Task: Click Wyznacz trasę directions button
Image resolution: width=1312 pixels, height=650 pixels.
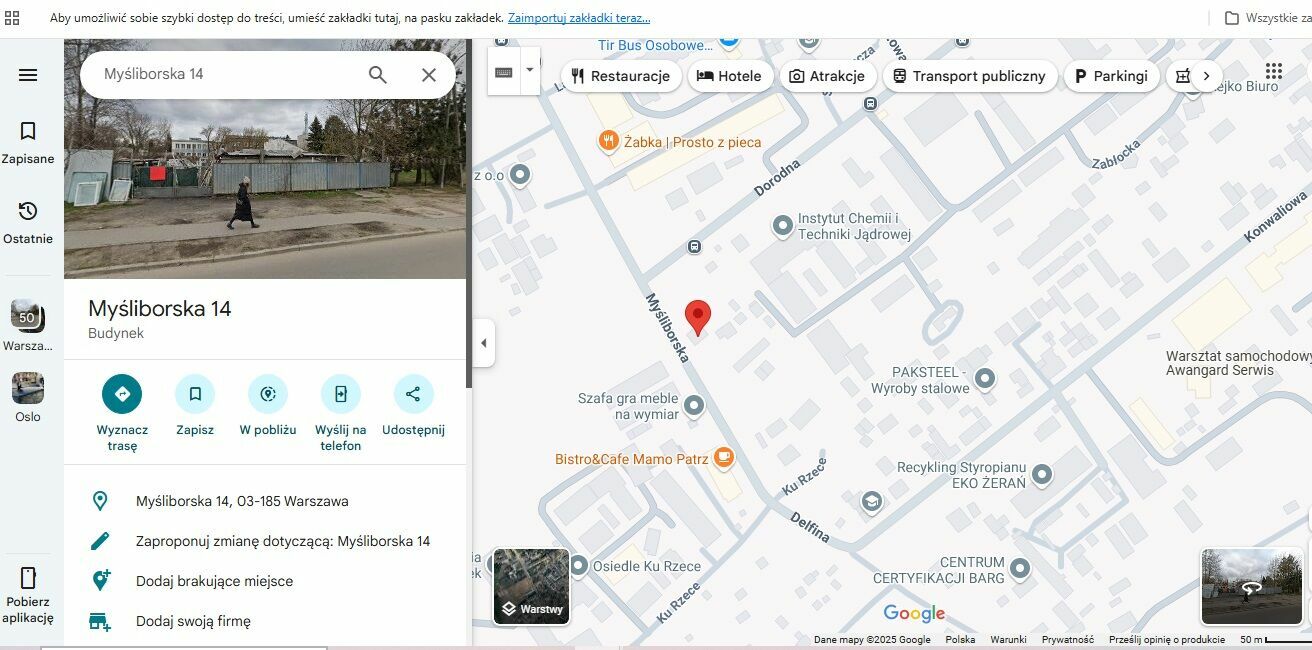Action: tap(122, 394)
